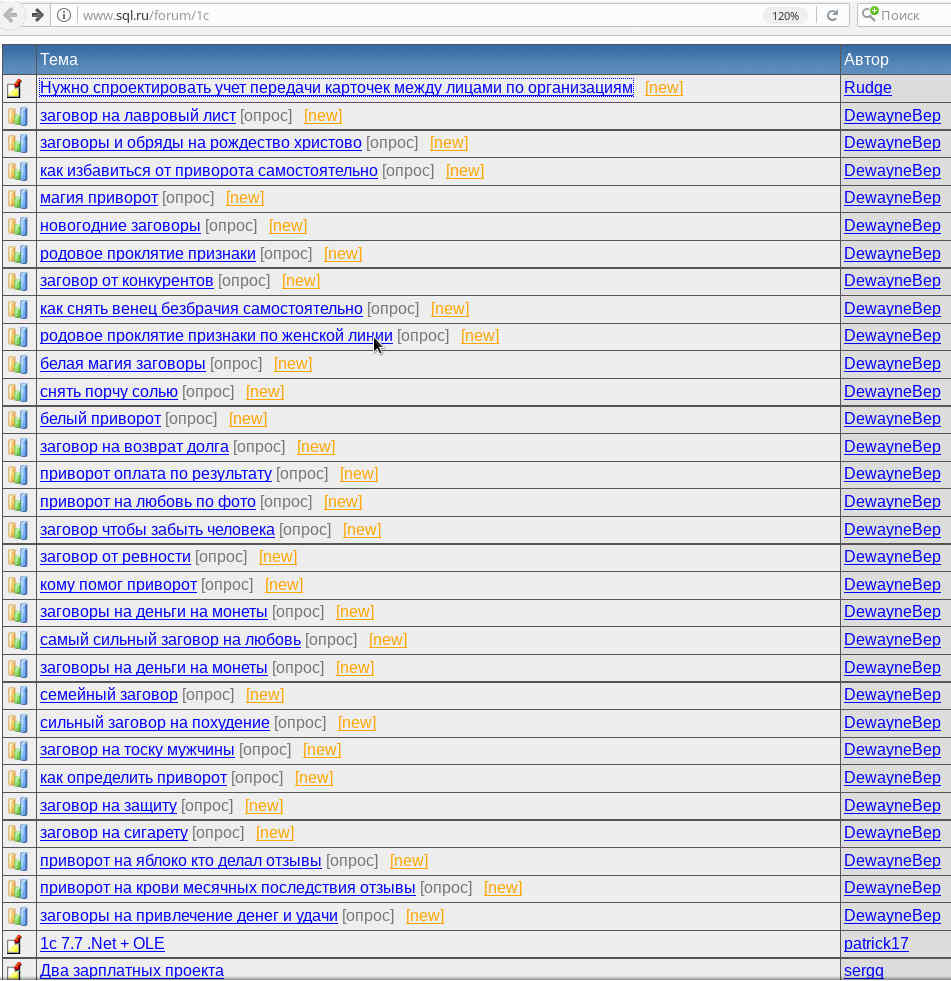The height and width of the screenshot is (981, 951).
Task: Open the thread 'Два зарплатных проекта'
Action: coord(131,970)
